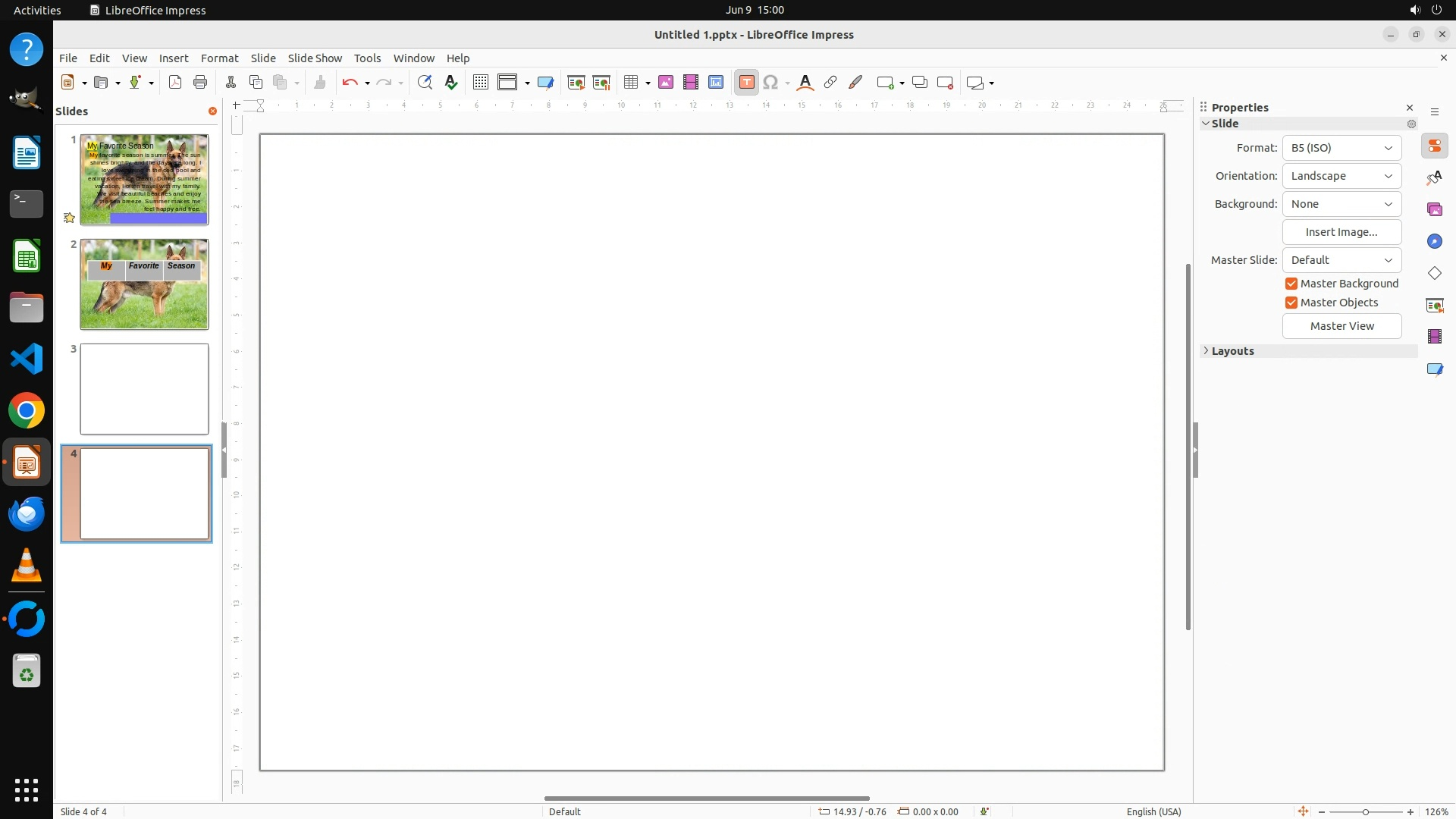Click the Insert Image... button
This screenshot has height=819, width=1456.
tap(1341, 232)
